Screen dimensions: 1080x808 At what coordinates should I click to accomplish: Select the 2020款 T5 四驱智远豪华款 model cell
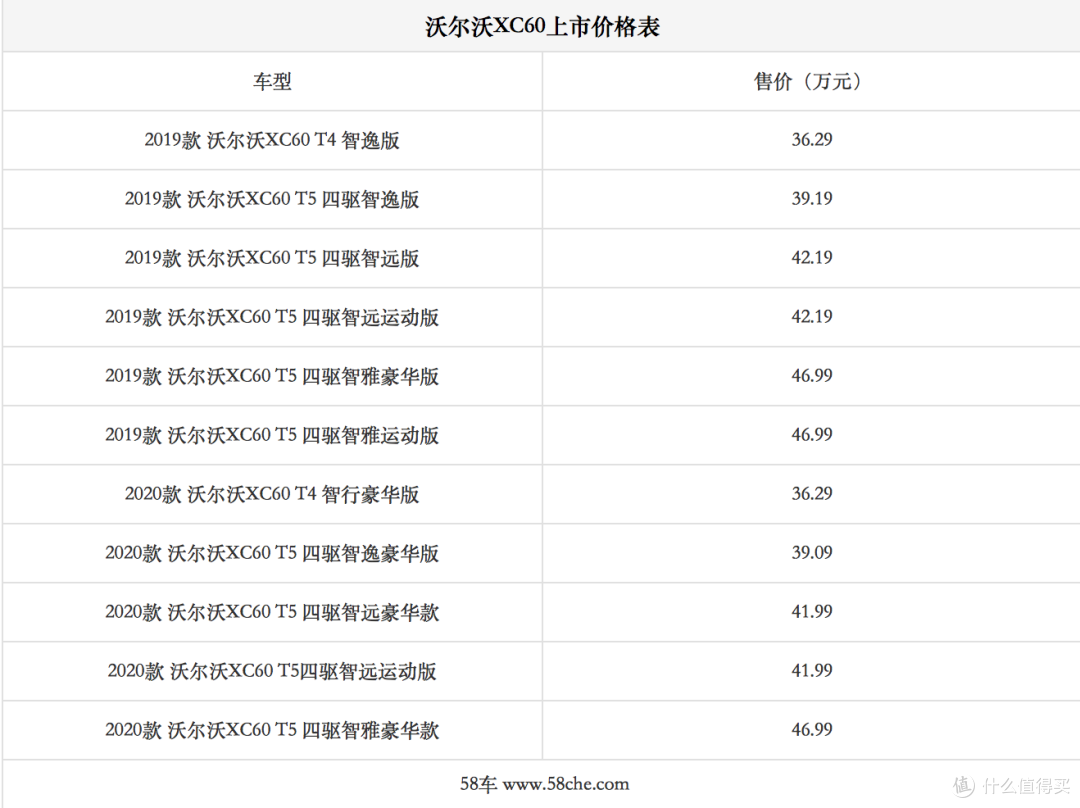(272, 612)
